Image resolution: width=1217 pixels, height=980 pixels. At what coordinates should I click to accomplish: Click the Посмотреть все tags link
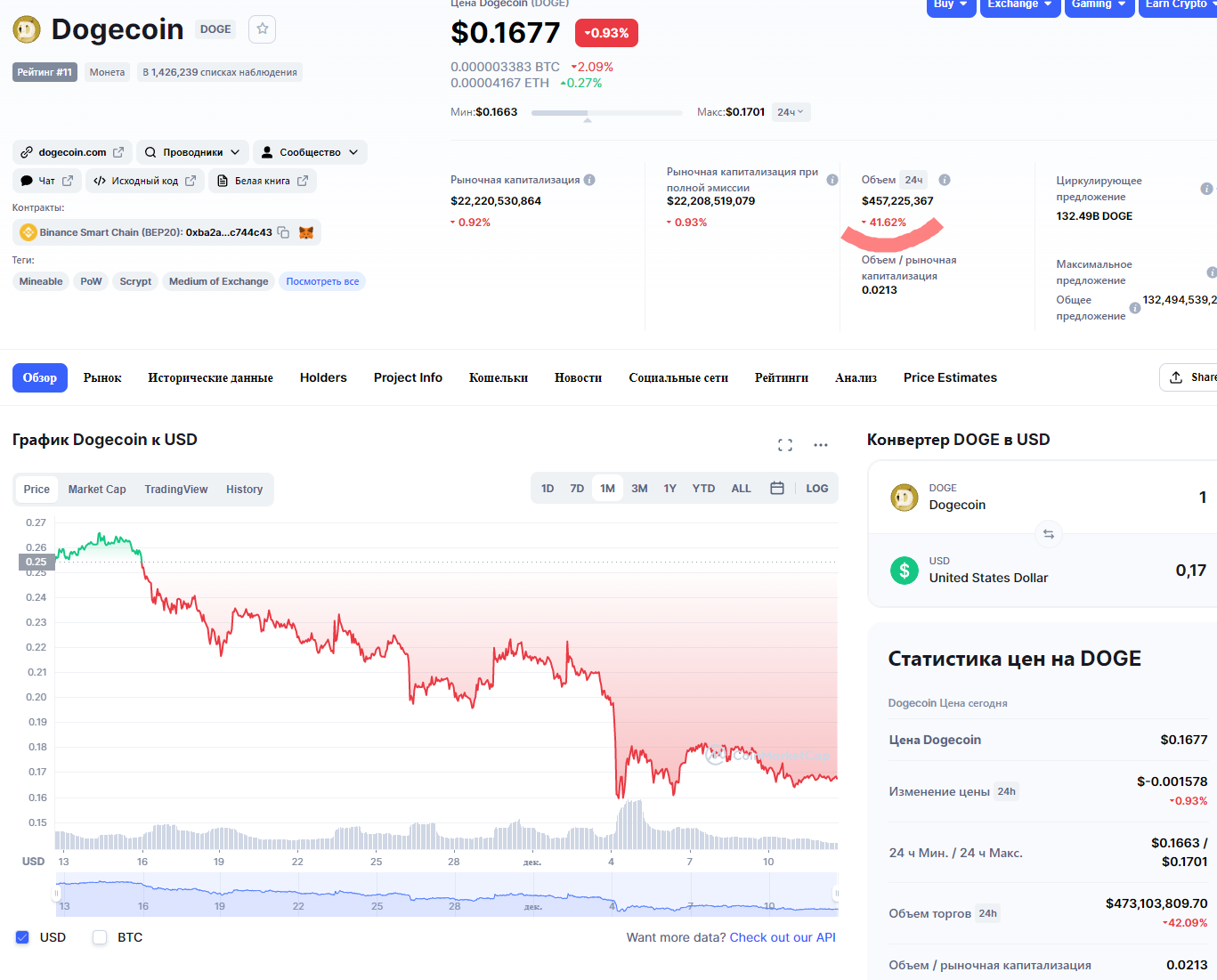322,281
